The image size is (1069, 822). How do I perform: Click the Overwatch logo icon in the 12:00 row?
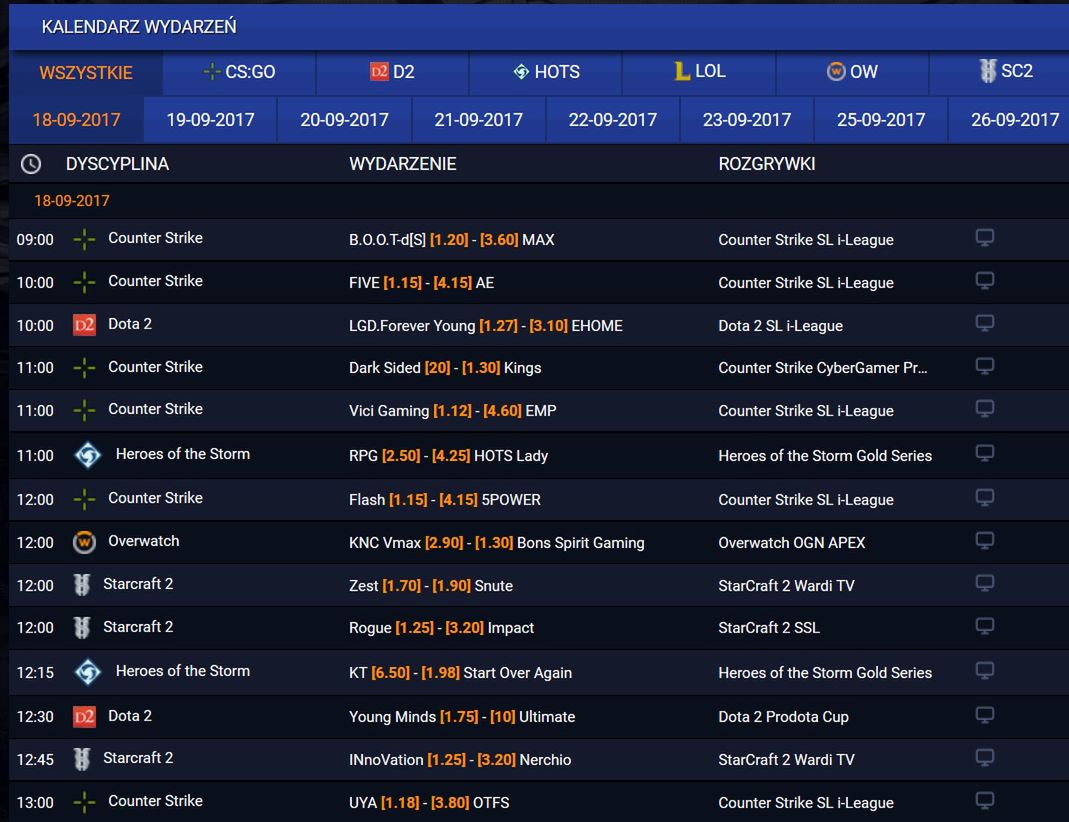84,543
